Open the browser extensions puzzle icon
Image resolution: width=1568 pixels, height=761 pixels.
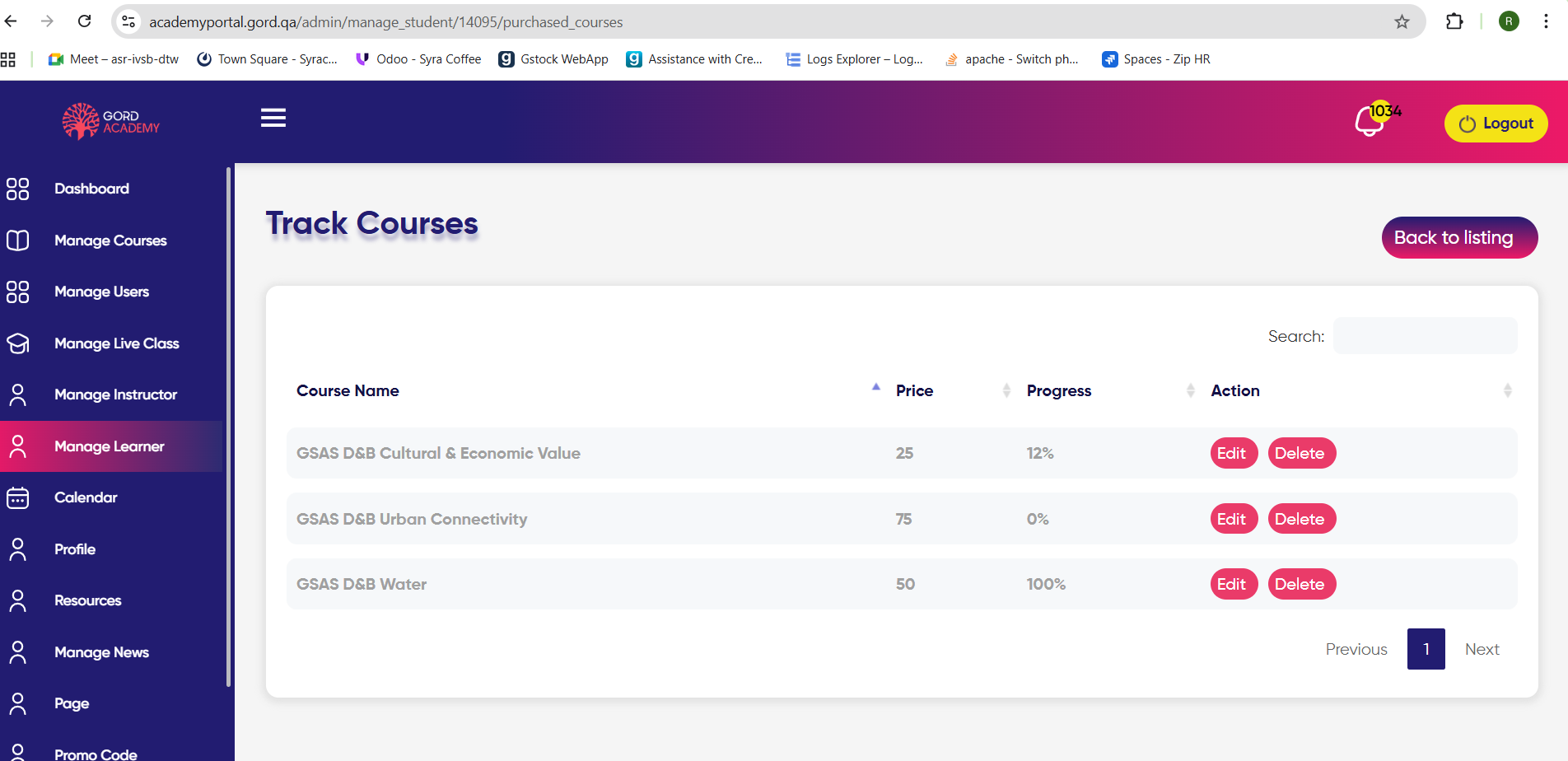point(1454,22)
